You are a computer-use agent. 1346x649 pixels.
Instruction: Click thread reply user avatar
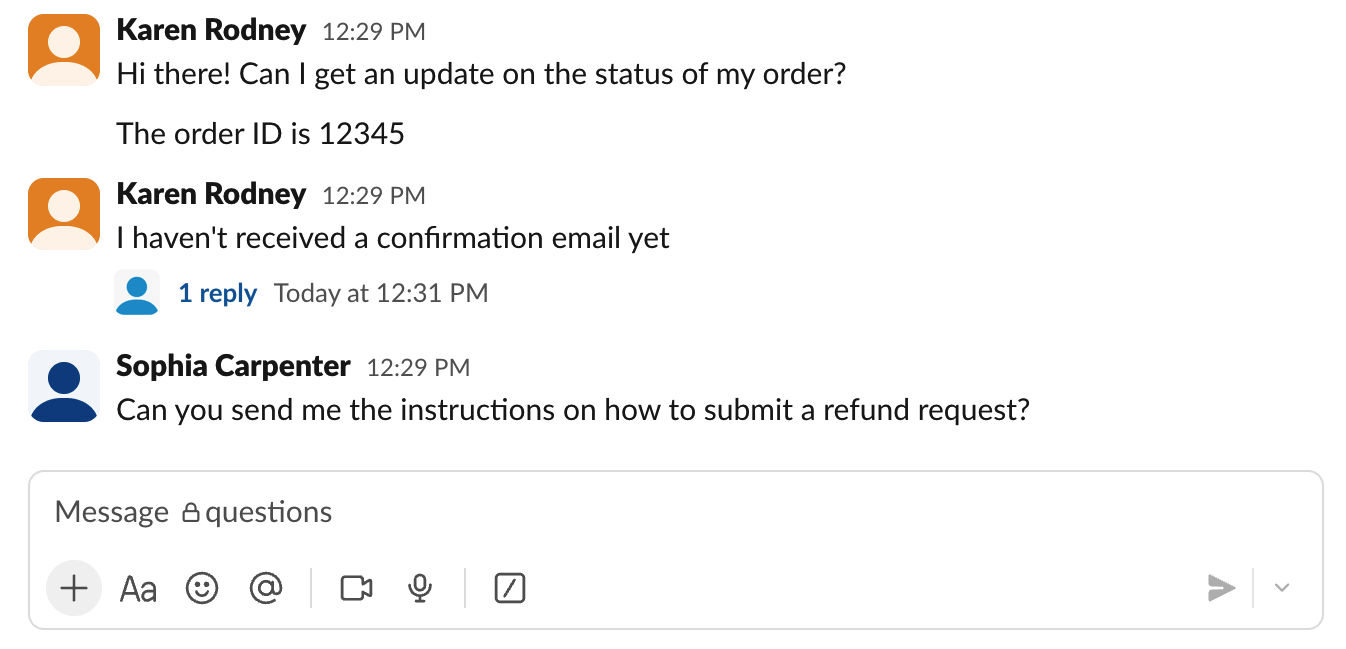tap(137, 293)
